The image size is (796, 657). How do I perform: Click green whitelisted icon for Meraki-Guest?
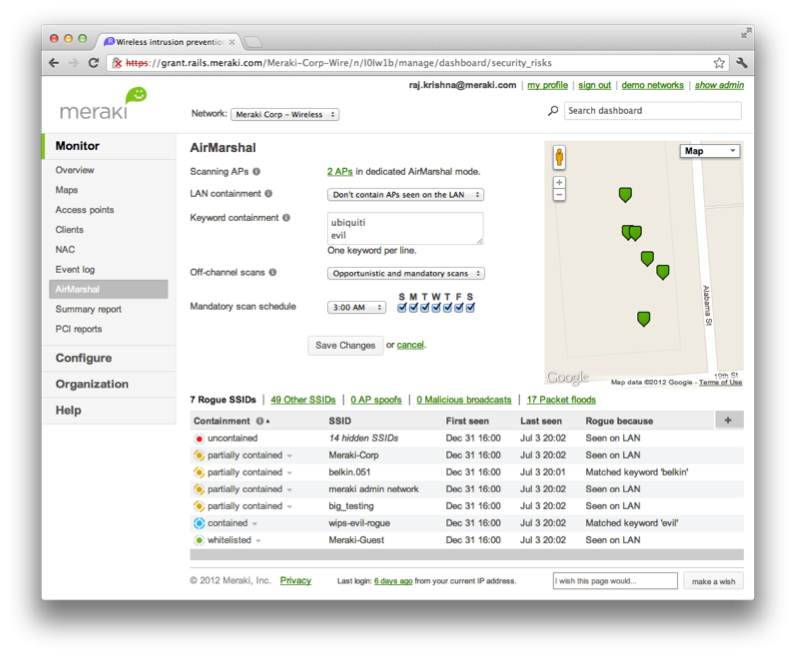(x=199, y=540)
